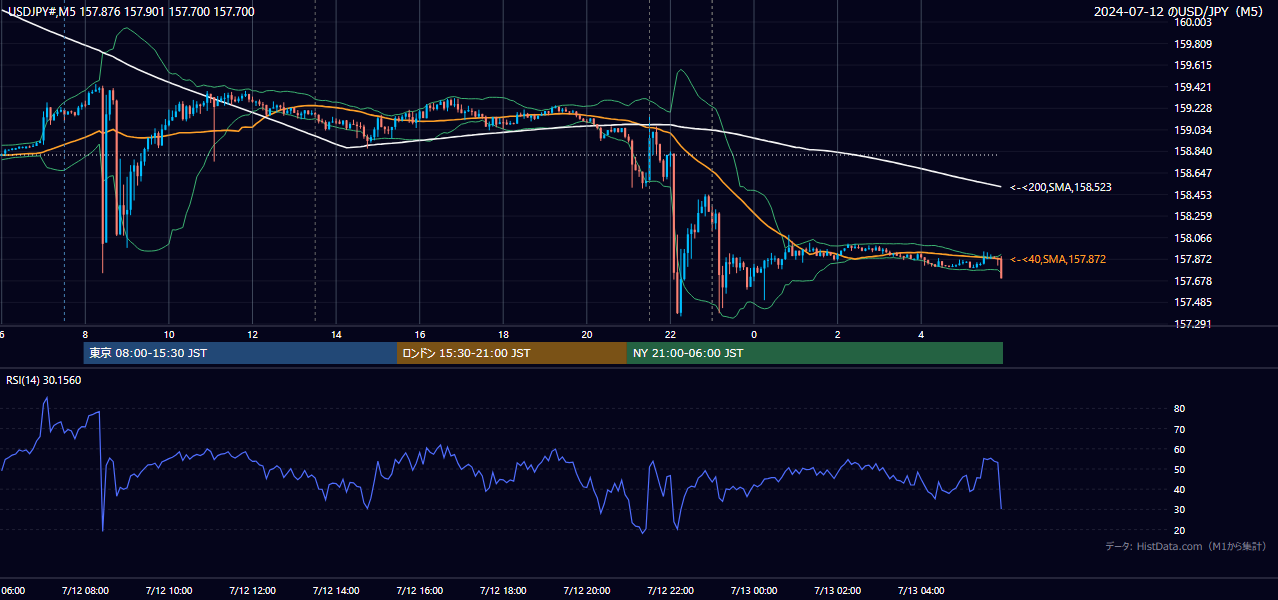Click price axis value 159.228

1193,109
